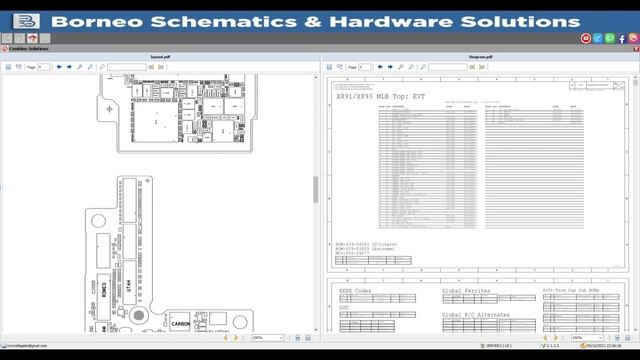Click the email address in the status bar
The image size is (640, 360).
point(27,346)
